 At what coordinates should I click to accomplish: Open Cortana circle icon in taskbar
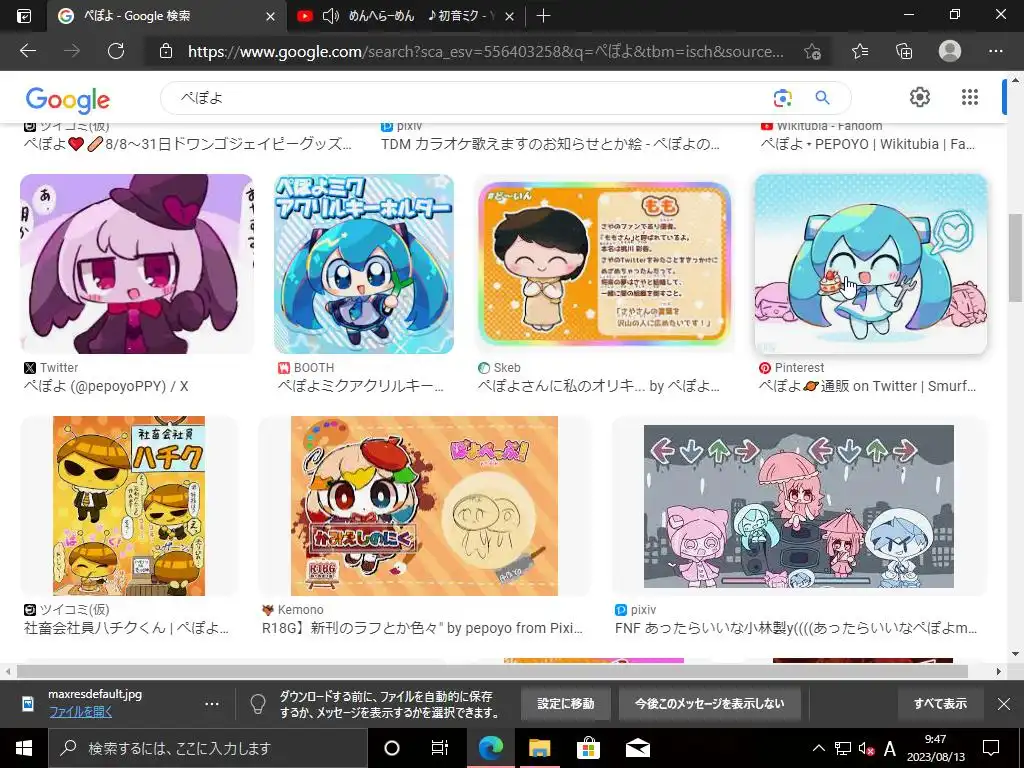click(x=391, y=748)
